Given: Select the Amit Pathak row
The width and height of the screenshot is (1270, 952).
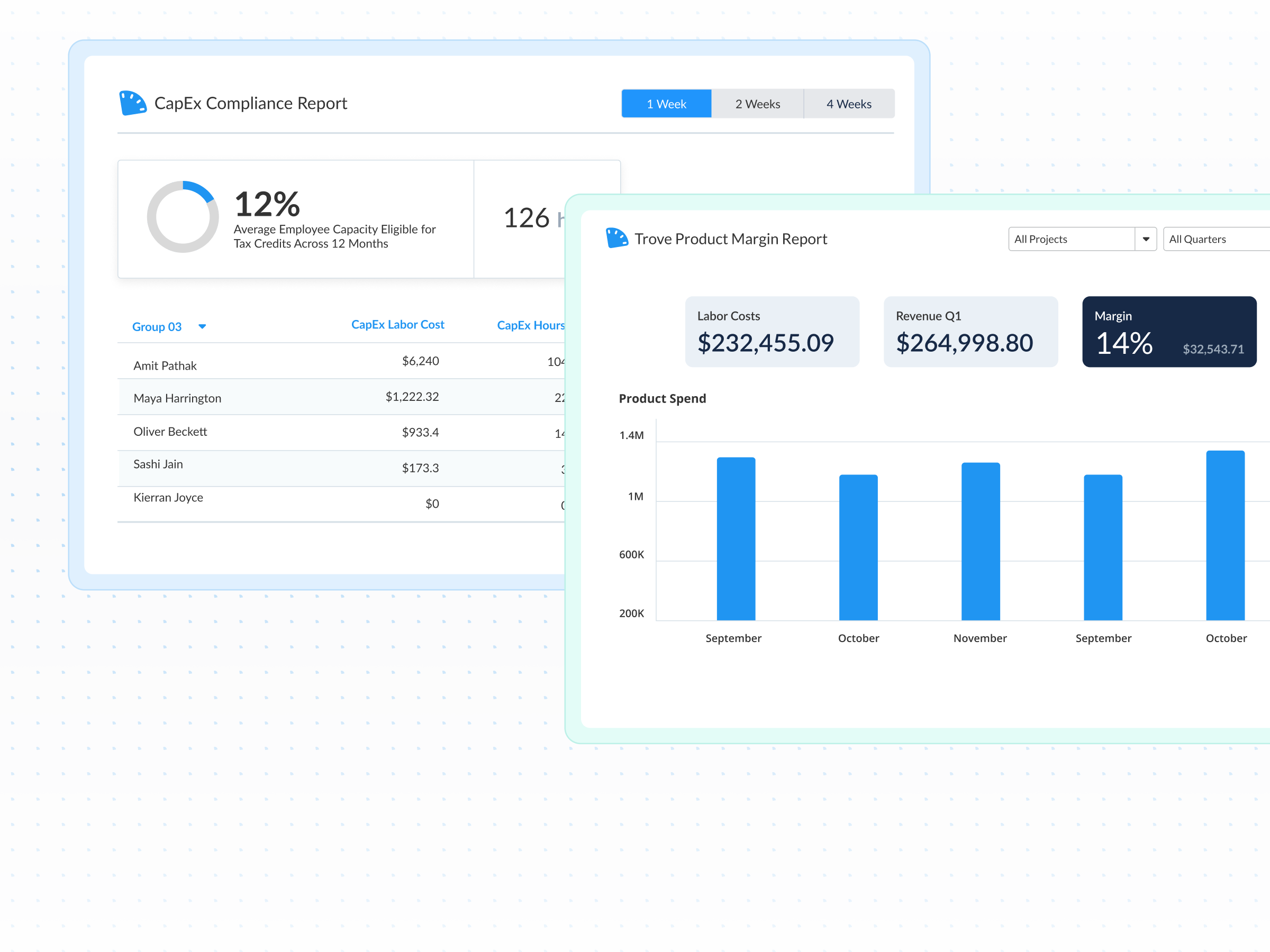Looking at the screenshot, I should [x=165, y=365].
